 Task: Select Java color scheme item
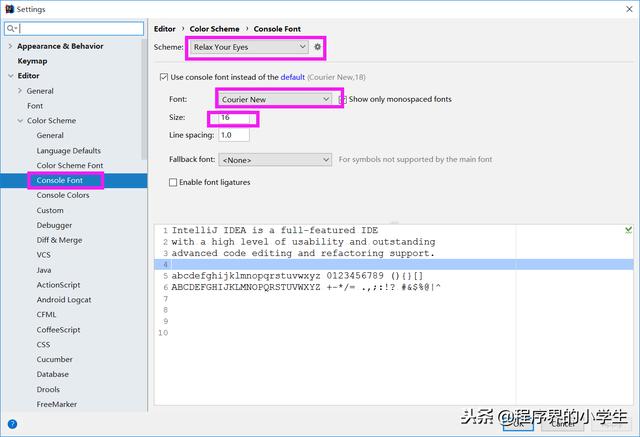(44, 270)
